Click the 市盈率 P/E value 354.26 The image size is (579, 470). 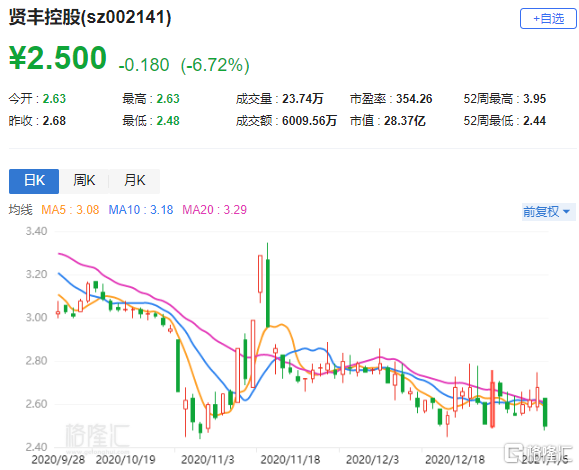414,99
